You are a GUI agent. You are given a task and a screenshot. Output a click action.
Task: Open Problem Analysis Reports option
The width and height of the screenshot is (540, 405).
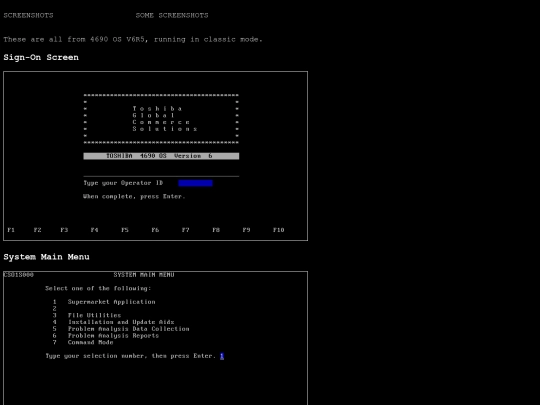(113, 335)
